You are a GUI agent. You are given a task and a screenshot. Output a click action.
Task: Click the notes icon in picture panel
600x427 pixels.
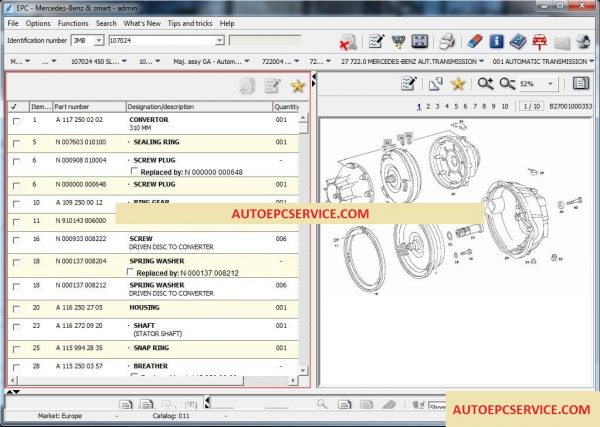[408, 83]
